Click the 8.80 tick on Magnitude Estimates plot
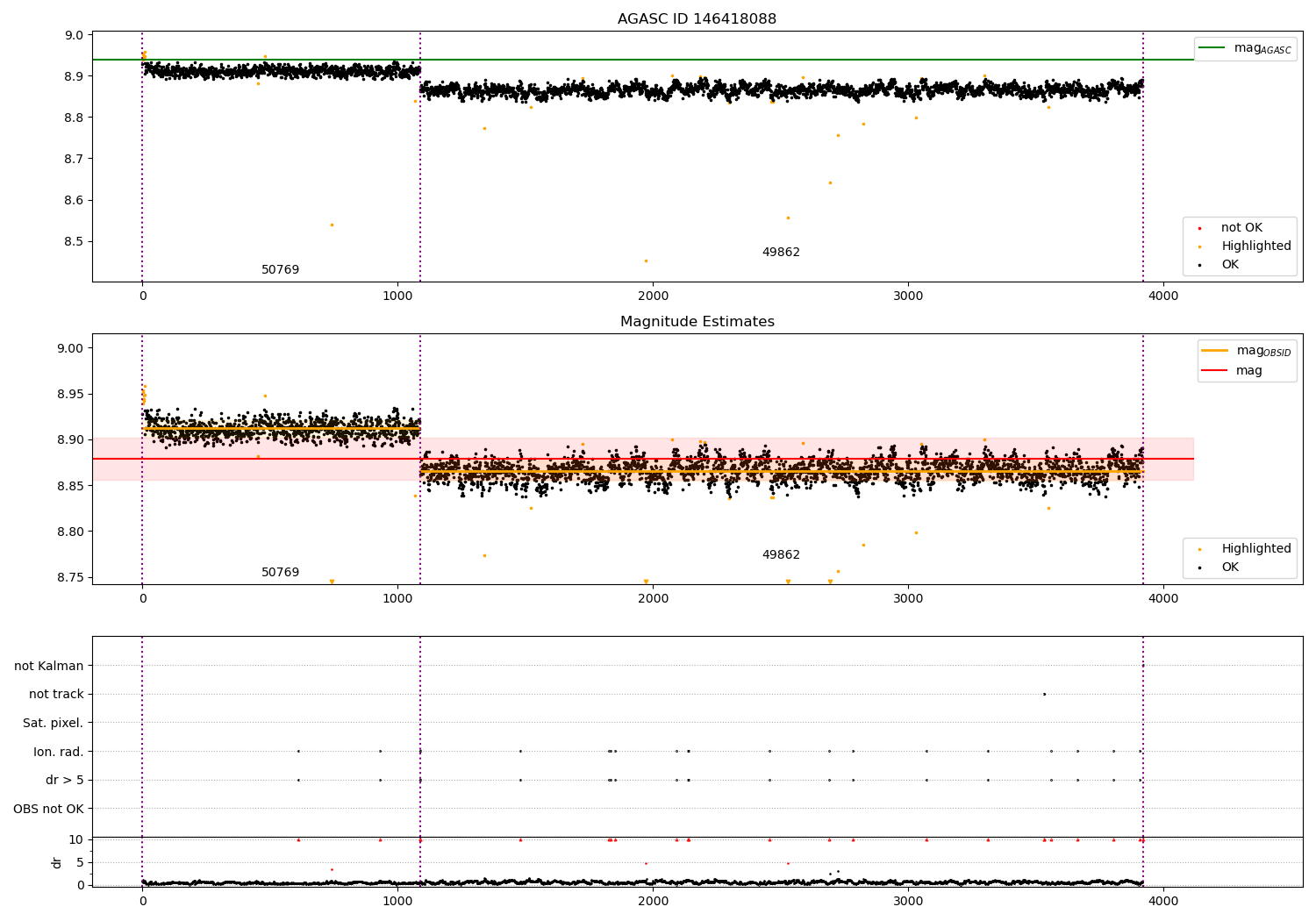This screenshot has height=921, width=1316. [x=71, y=532]
